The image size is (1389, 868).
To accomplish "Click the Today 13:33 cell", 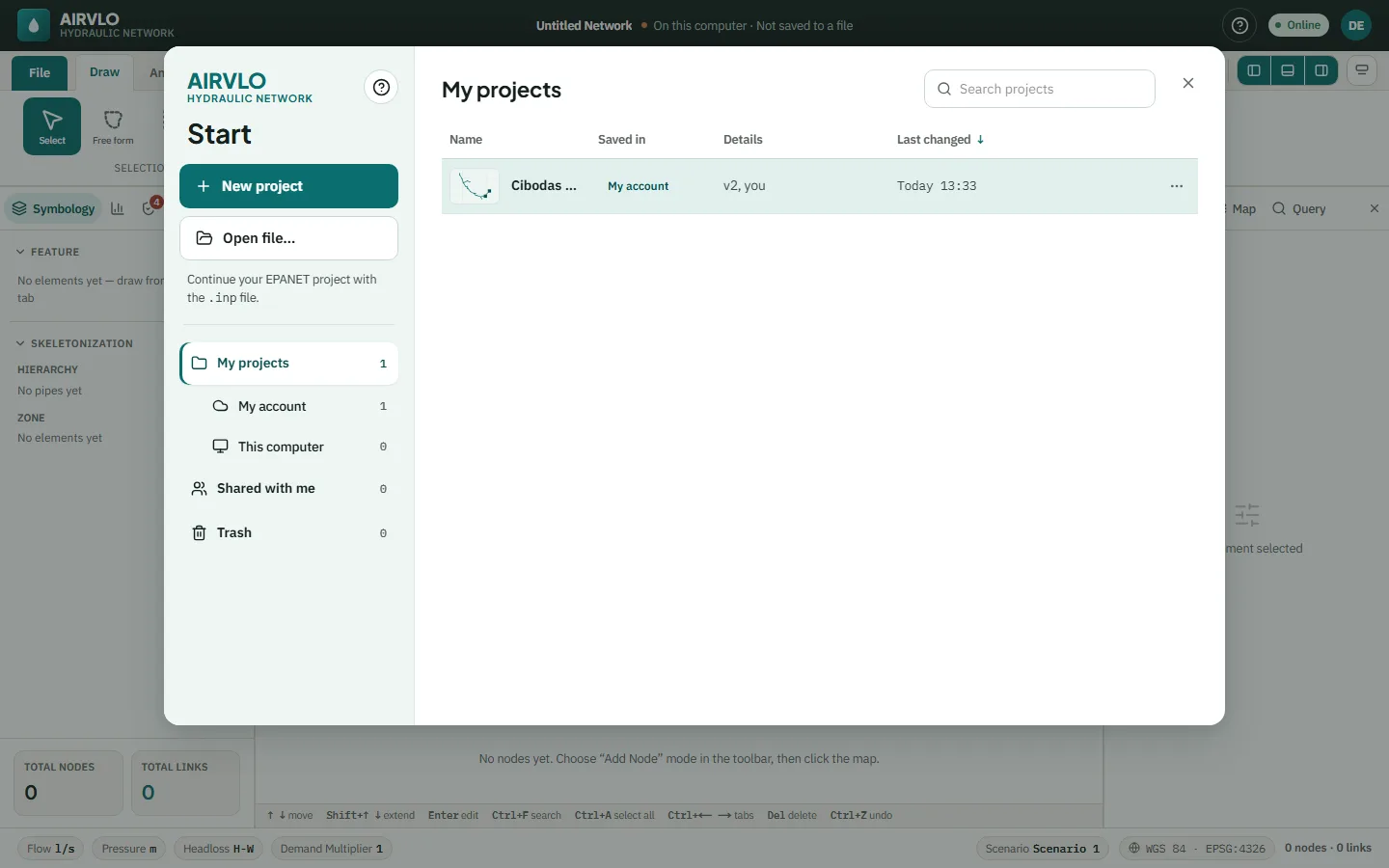I will point(937,186).
